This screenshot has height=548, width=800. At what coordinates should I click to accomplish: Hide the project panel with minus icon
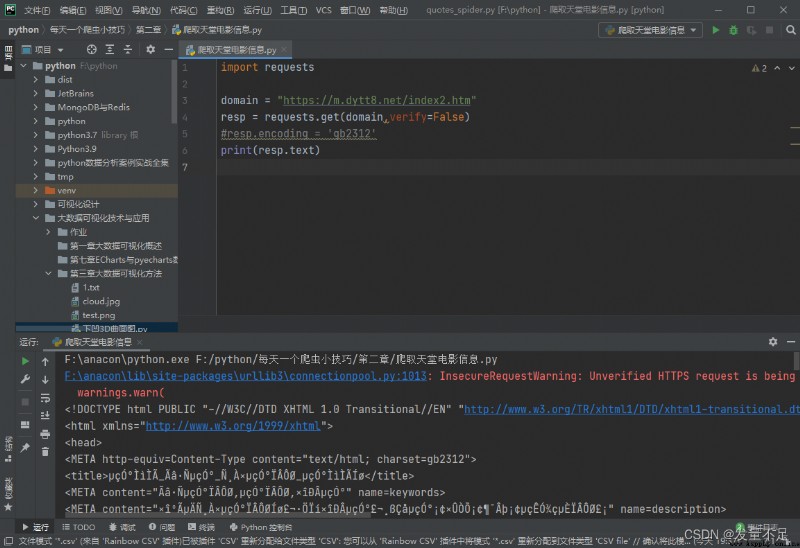coord(169,49)
